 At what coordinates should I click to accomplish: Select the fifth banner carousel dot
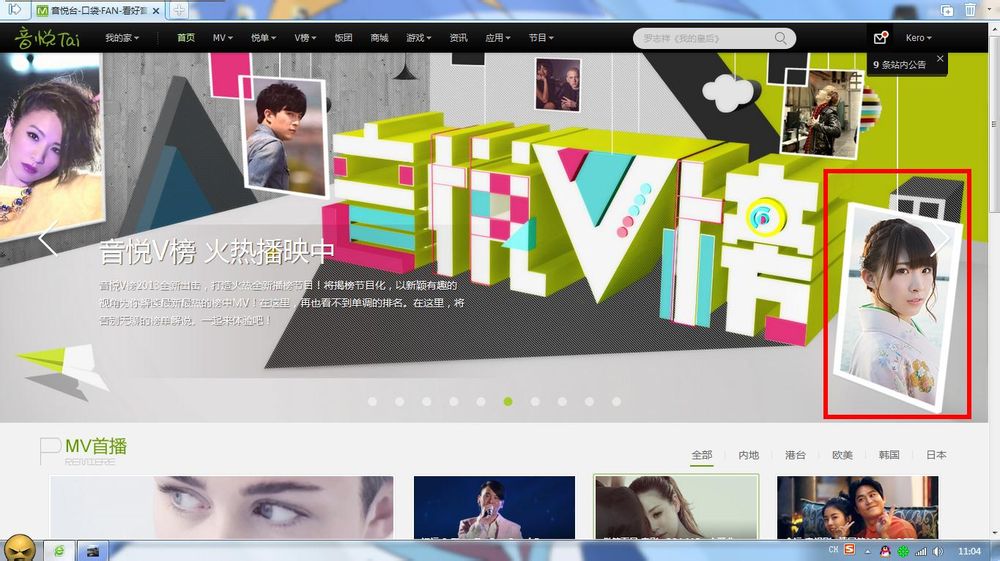coord(481,402)
